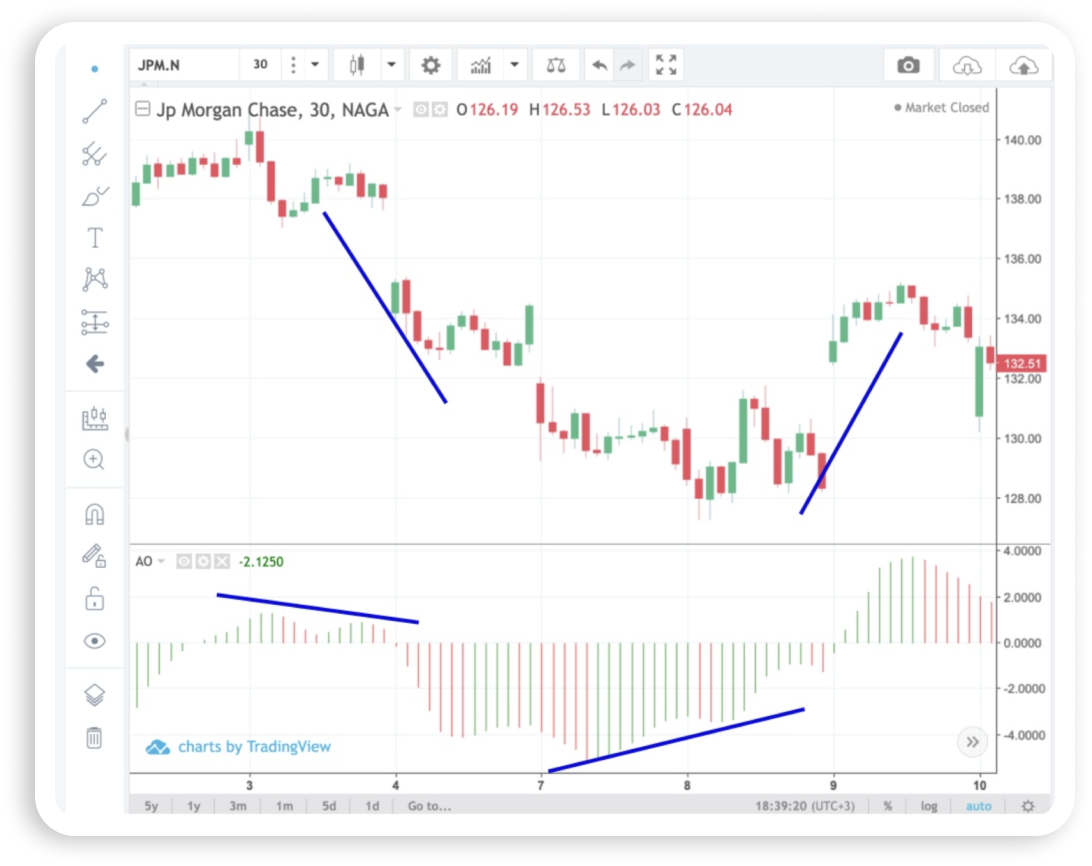Select the 1d time range

(373, 806)
